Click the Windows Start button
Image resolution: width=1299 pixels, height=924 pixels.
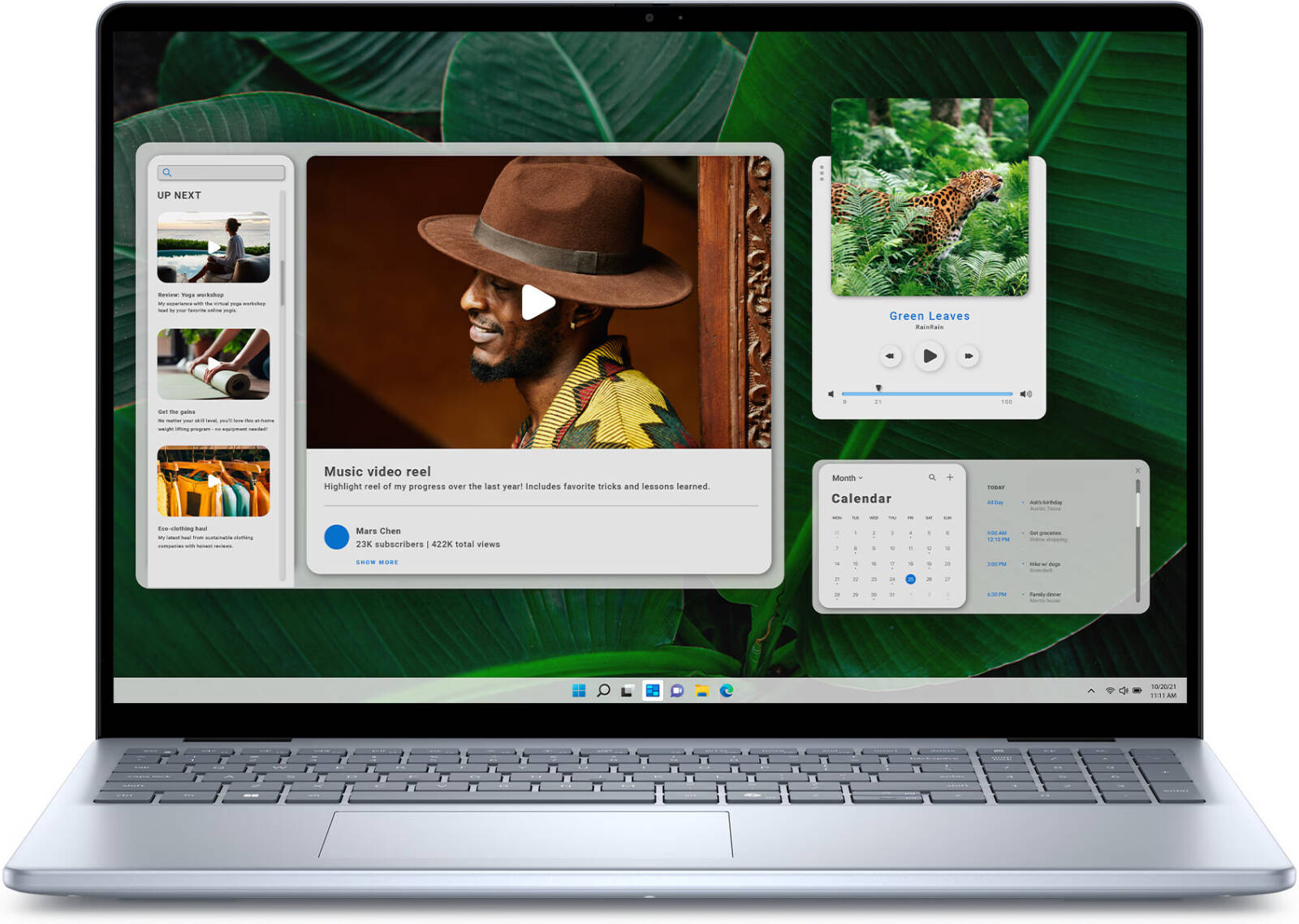[x=578, y=690]
